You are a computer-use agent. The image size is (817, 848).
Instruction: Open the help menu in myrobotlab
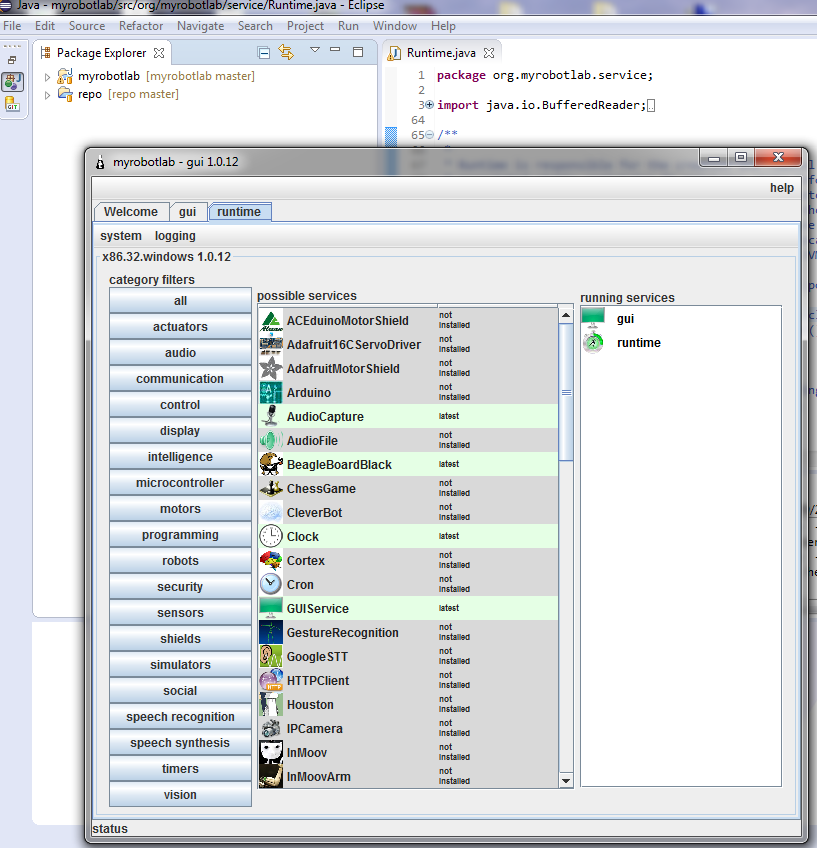(x=781, y=188)
